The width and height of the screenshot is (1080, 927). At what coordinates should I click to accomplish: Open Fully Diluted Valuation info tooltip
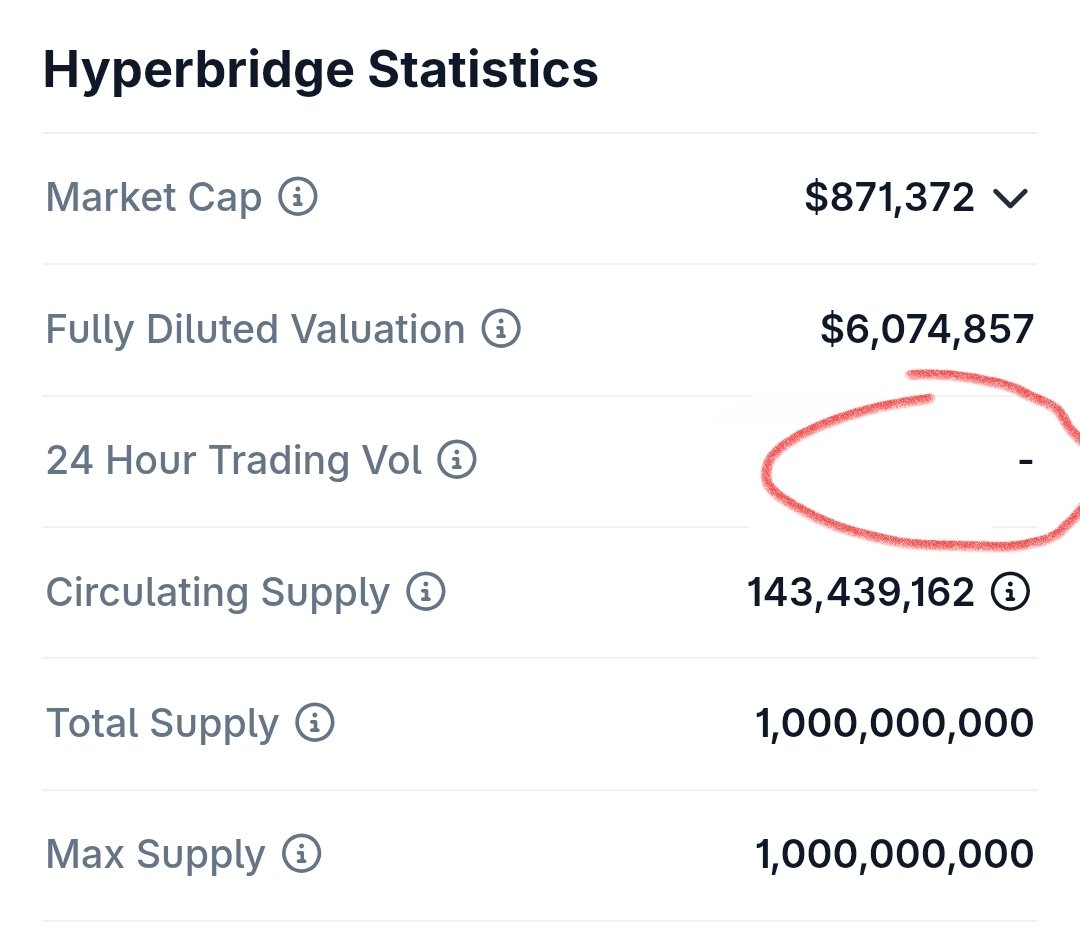[x=502, y=328]
